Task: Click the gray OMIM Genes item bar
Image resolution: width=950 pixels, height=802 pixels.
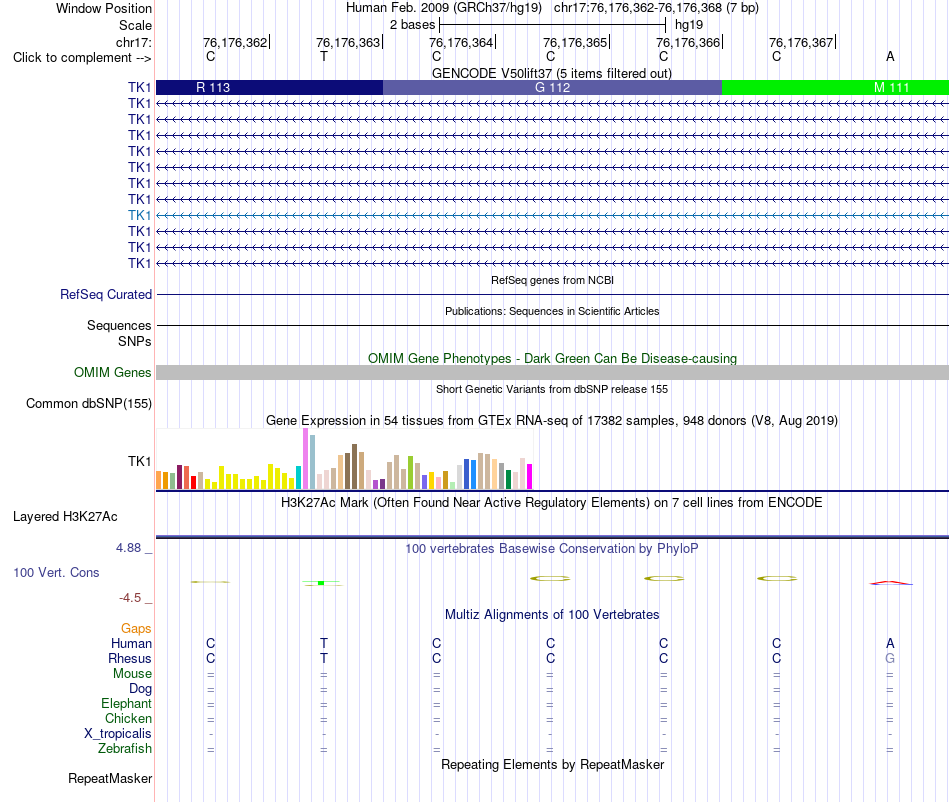Action: point(553,373)
